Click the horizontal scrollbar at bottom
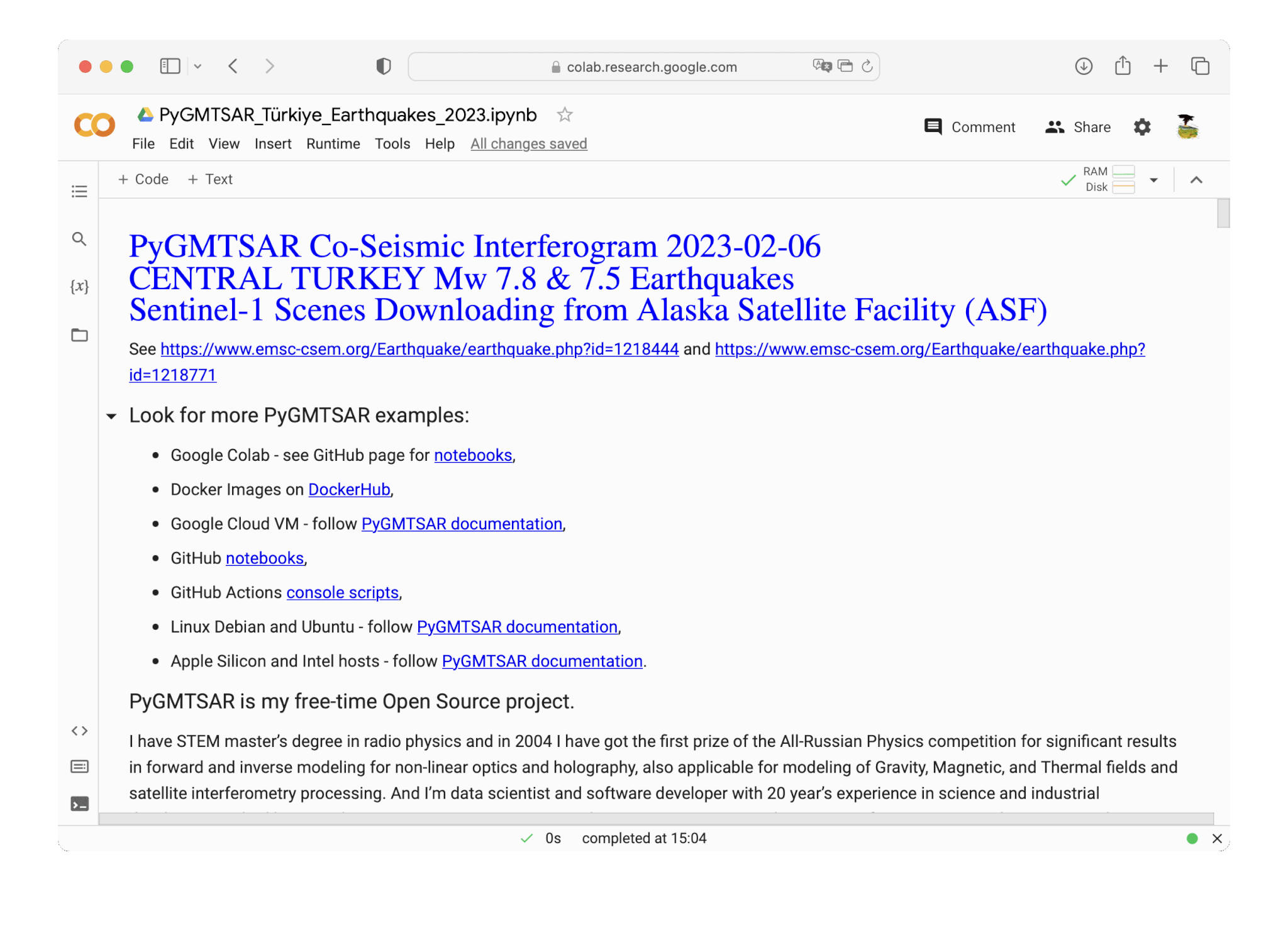The width and height of the screenshot is (1288, 928). click(x=656, y=818)
